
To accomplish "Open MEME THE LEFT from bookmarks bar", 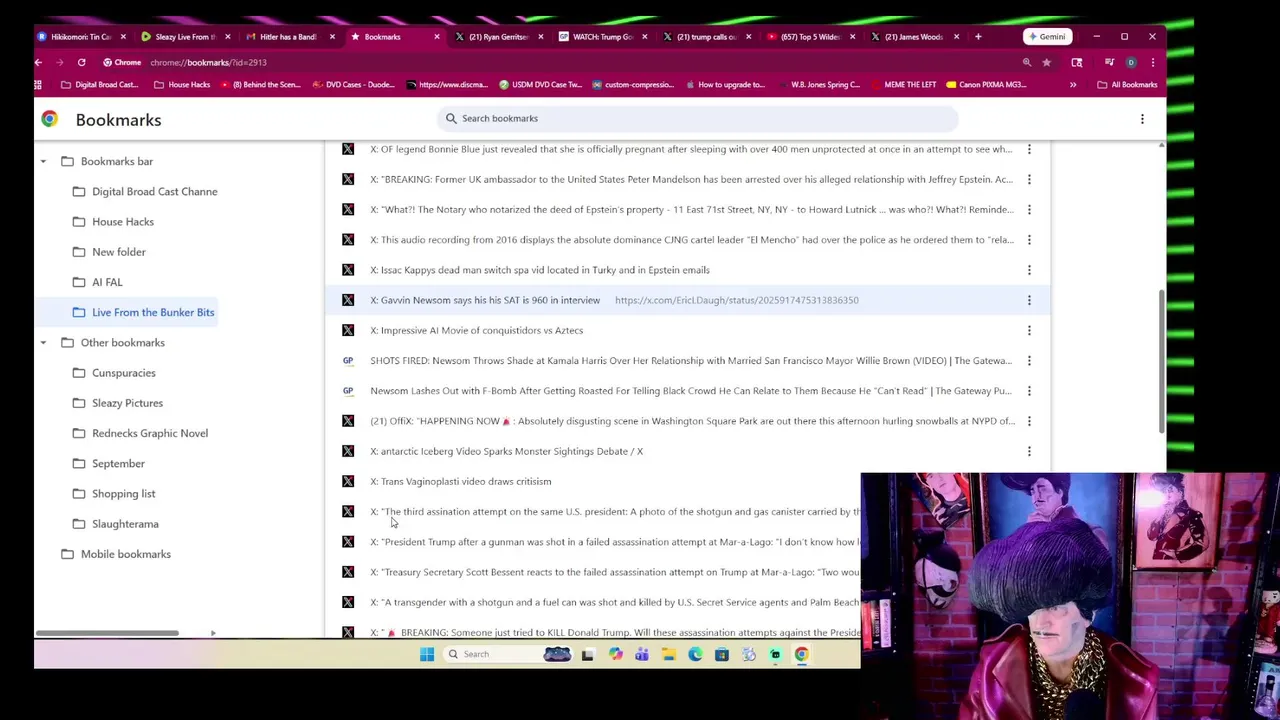I will tap(903, 84).
